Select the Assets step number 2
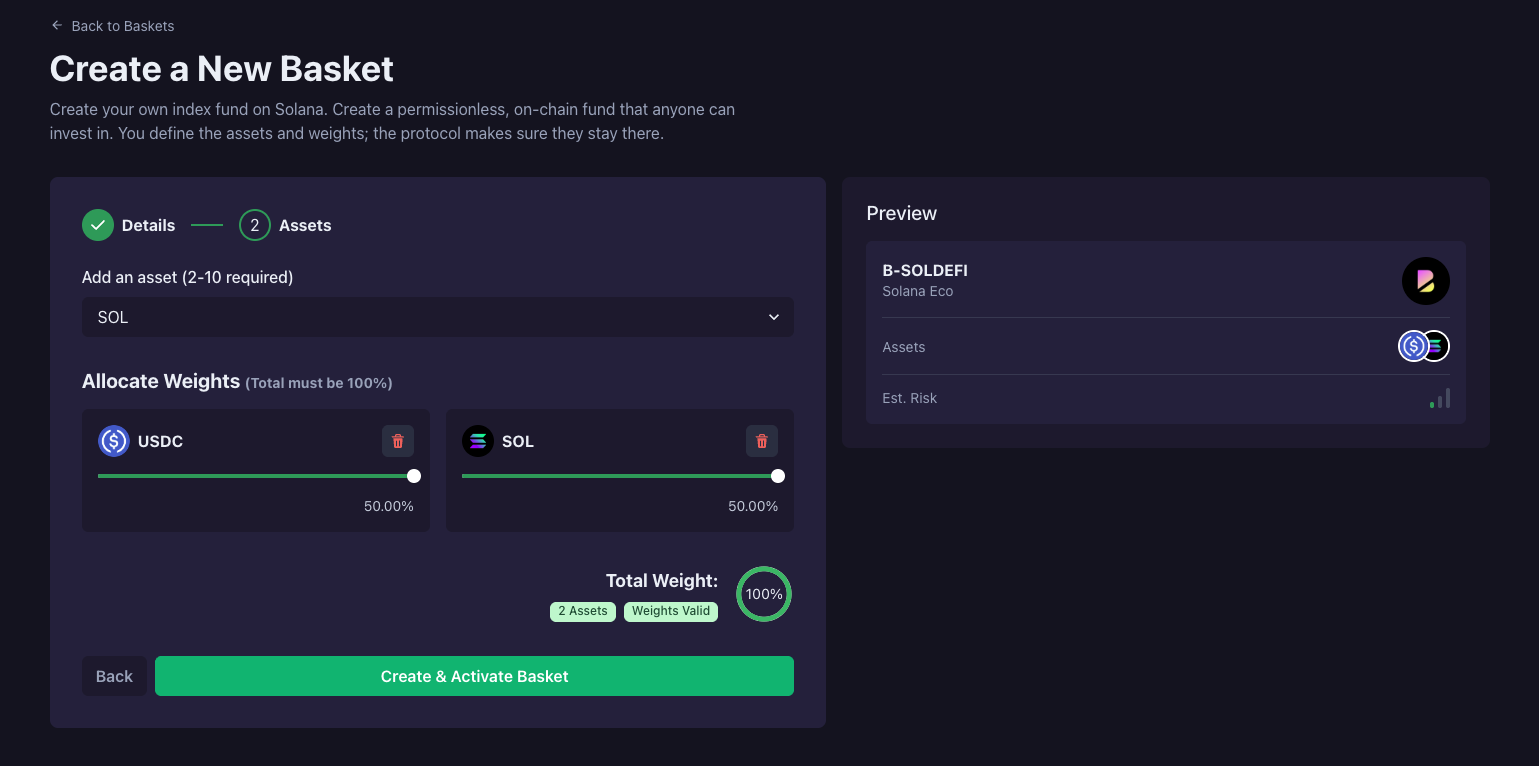The image size is (1539, 766). click(255, 226)
